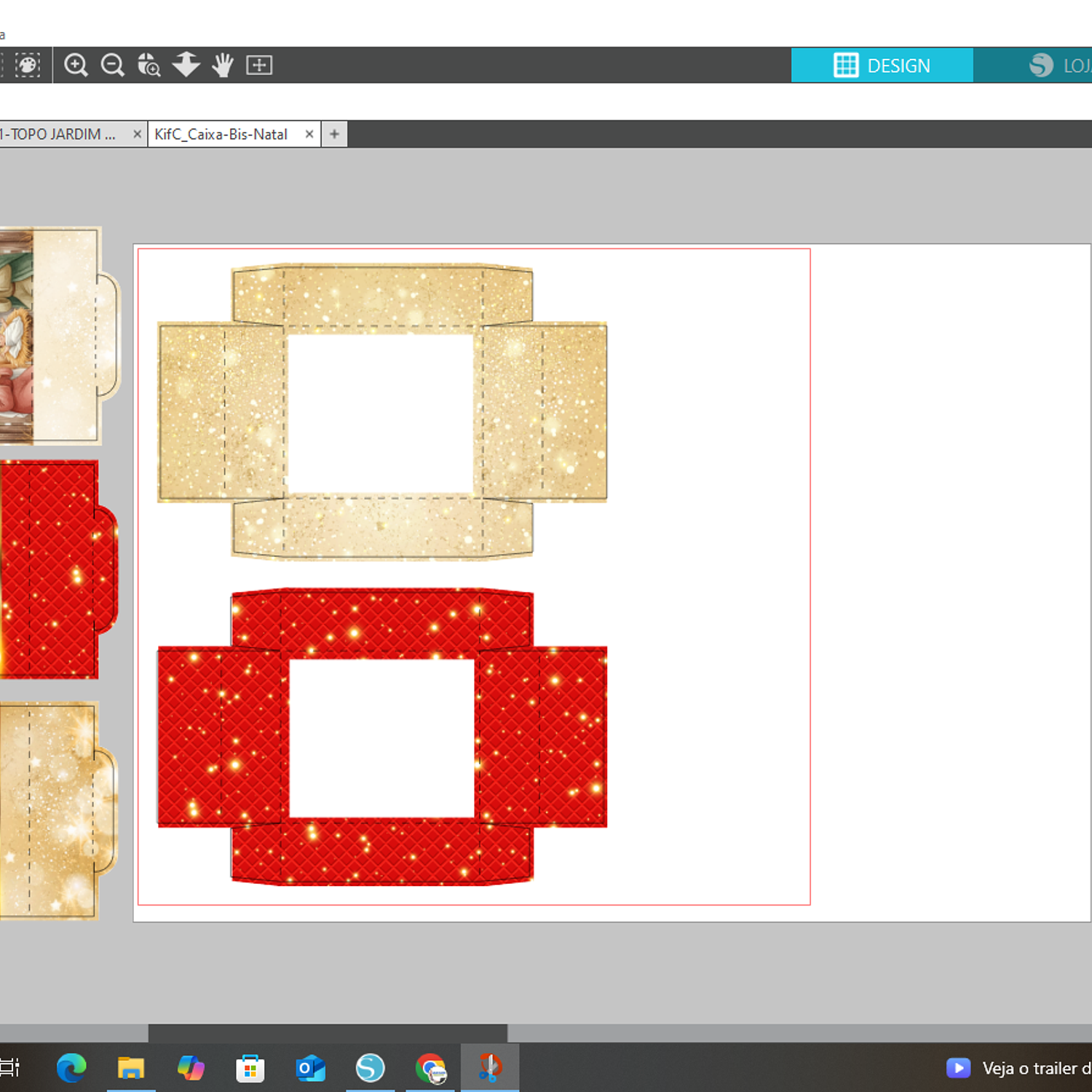Click the Veja o trailer notification
1092x1092 pixels.
point(1019,1068)
